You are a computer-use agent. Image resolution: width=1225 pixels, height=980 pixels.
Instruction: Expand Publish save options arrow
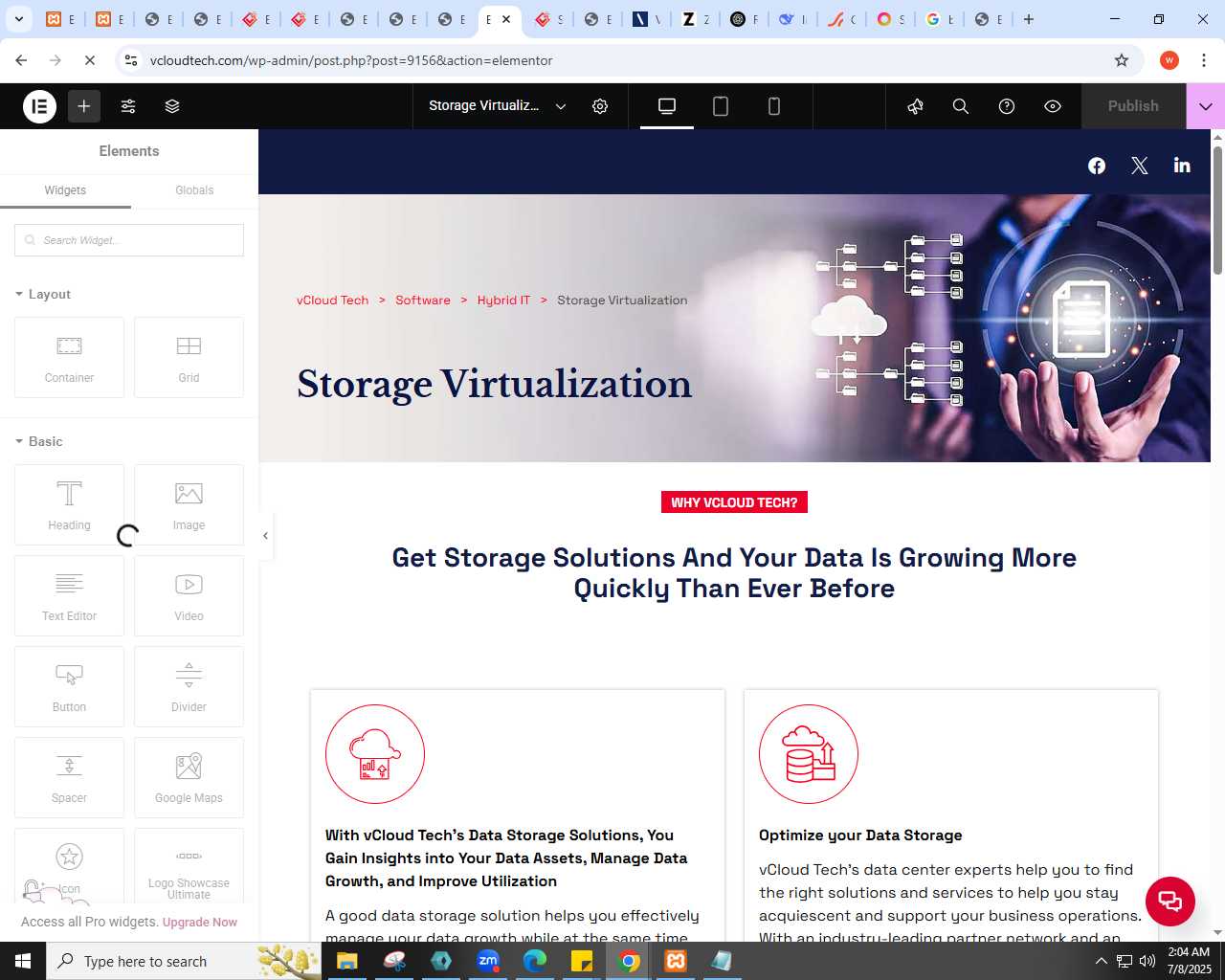click(1206, 106)
